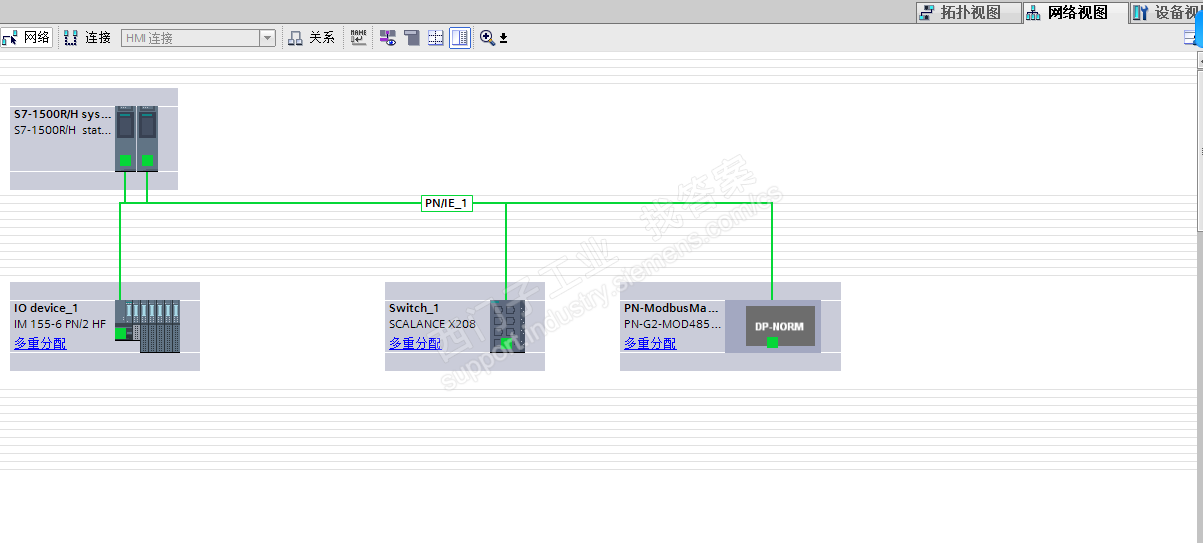Viewport: 1203px width, 543px height.
Task: Click the green port on left CPU
Action: point(125,160)
